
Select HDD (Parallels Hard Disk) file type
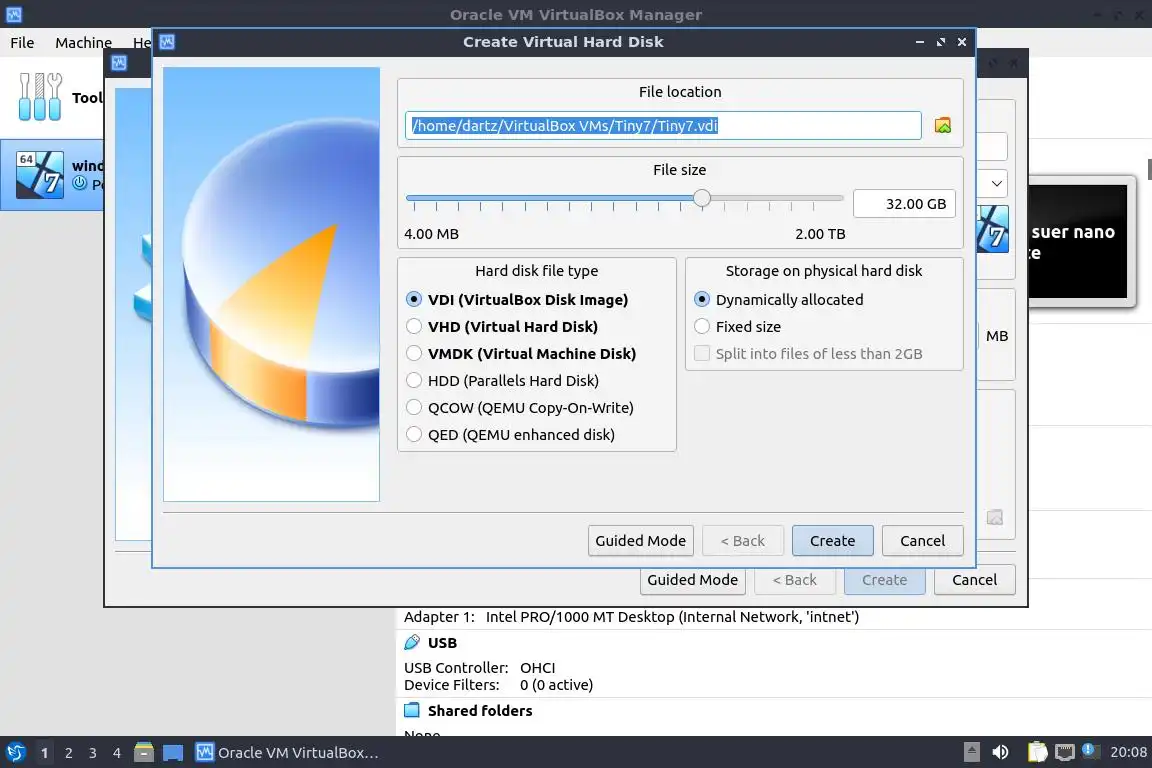503,381
